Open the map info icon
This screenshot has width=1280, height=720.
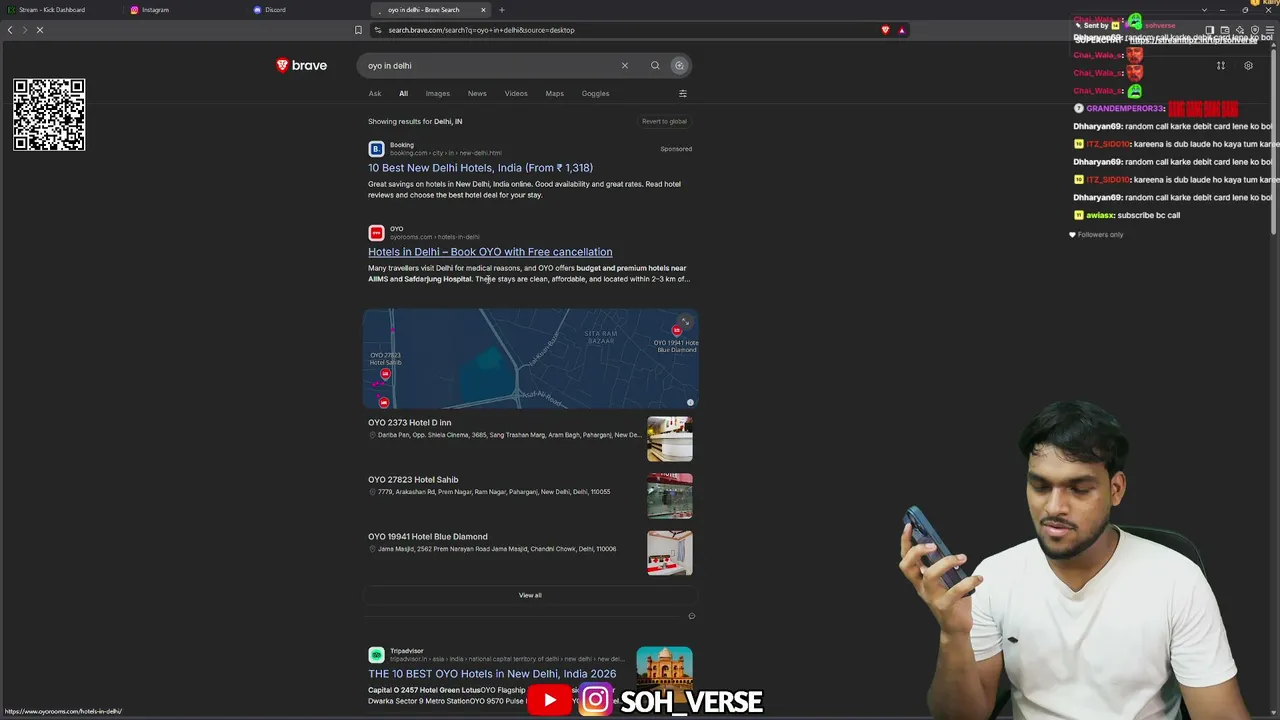click(x=690, y=402)
